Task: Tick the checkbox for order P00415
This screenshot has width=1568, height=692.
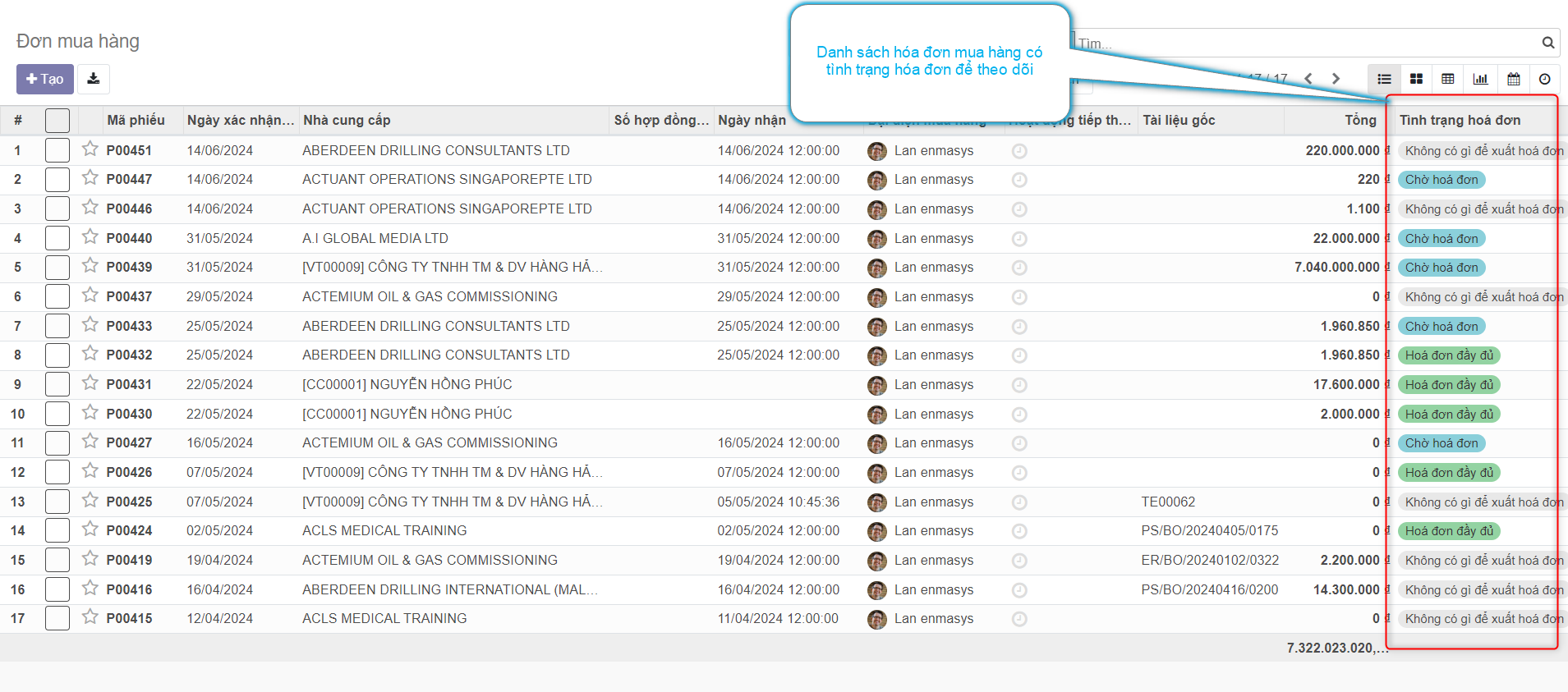Action: pyautogui.click(x=57, y=619)
